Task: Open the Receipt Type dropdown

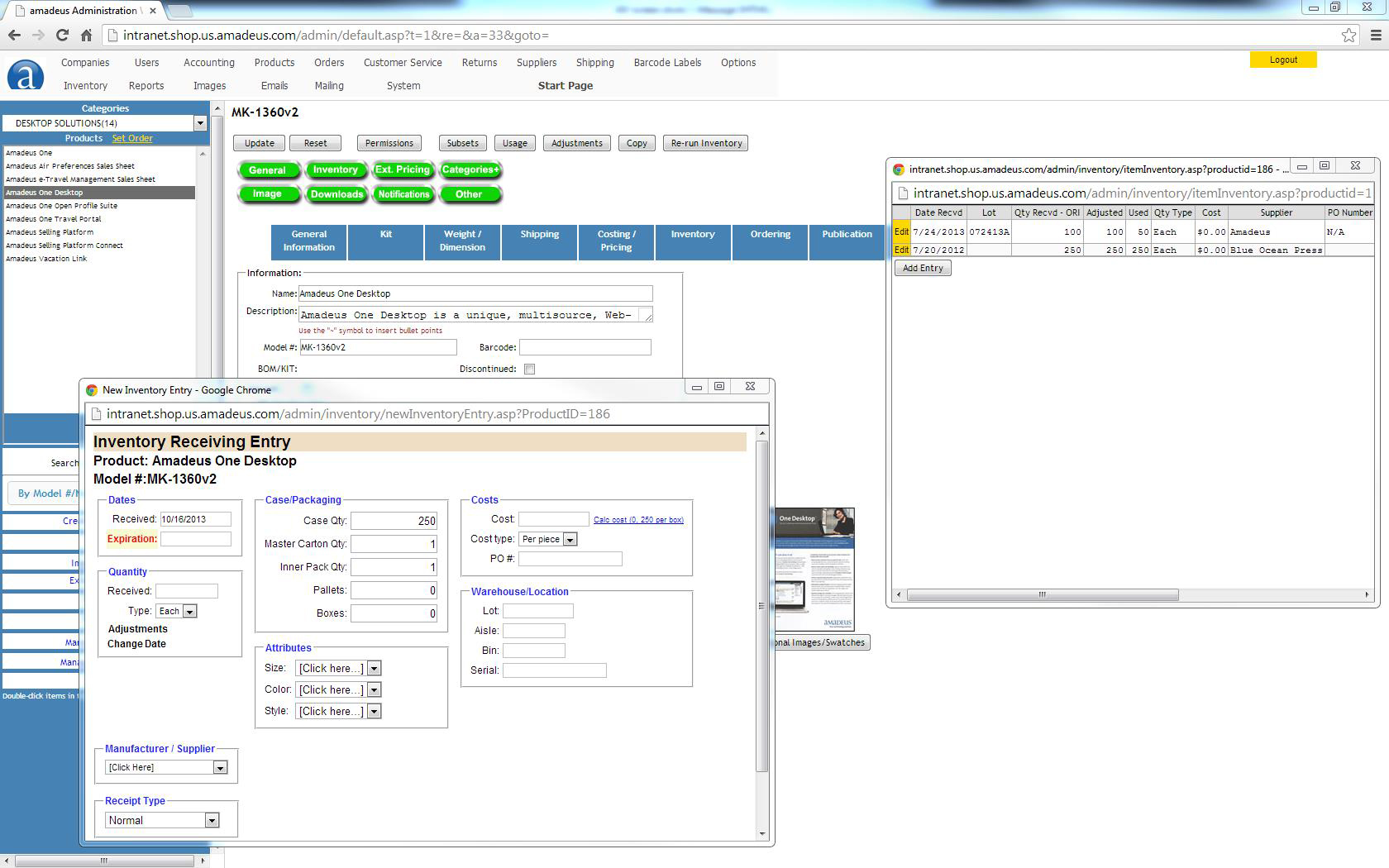Action: tap(162, 820)
